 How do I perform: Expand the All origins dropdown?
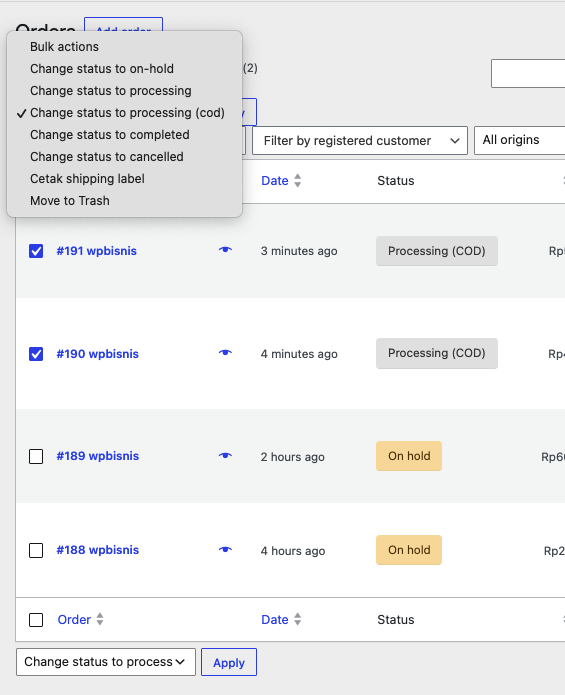click(519, 141)
